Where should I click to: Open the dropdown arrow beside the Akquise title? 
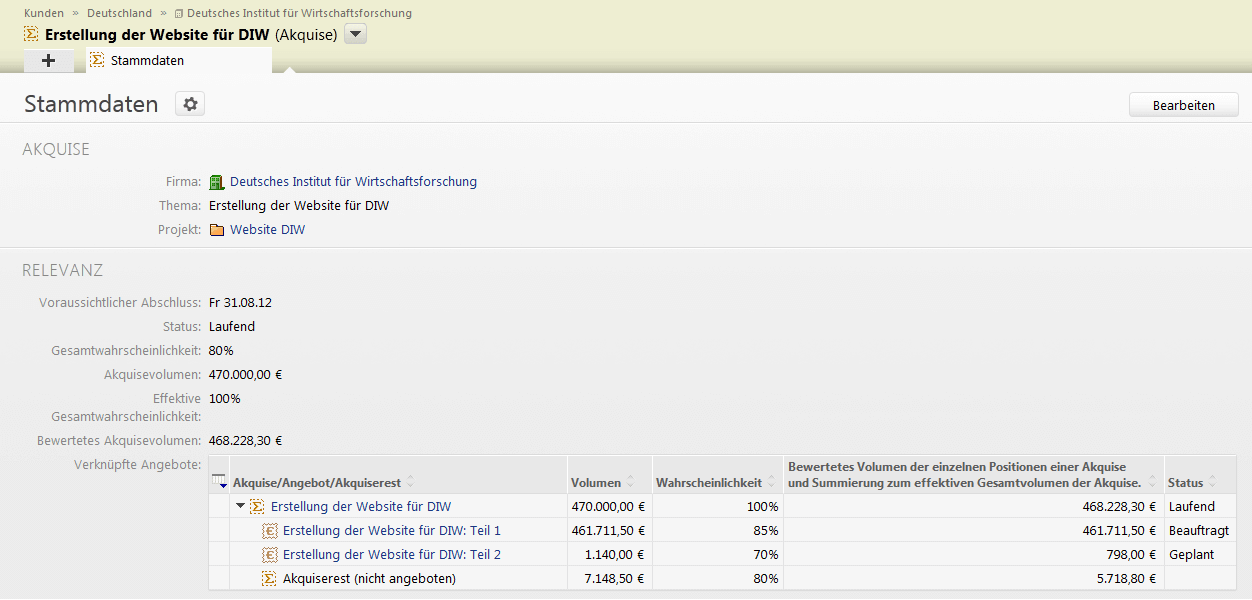[x=356, y=35]
